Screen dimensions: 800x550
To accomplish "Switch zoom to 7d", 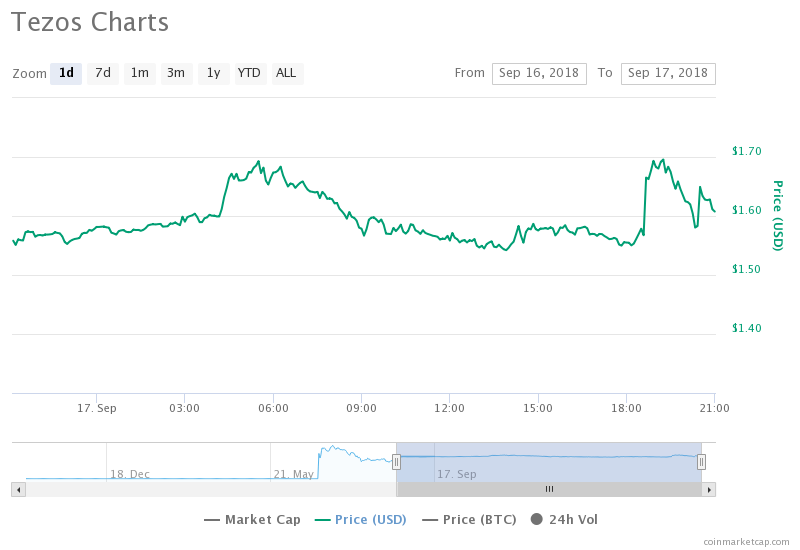I will 103,73.
